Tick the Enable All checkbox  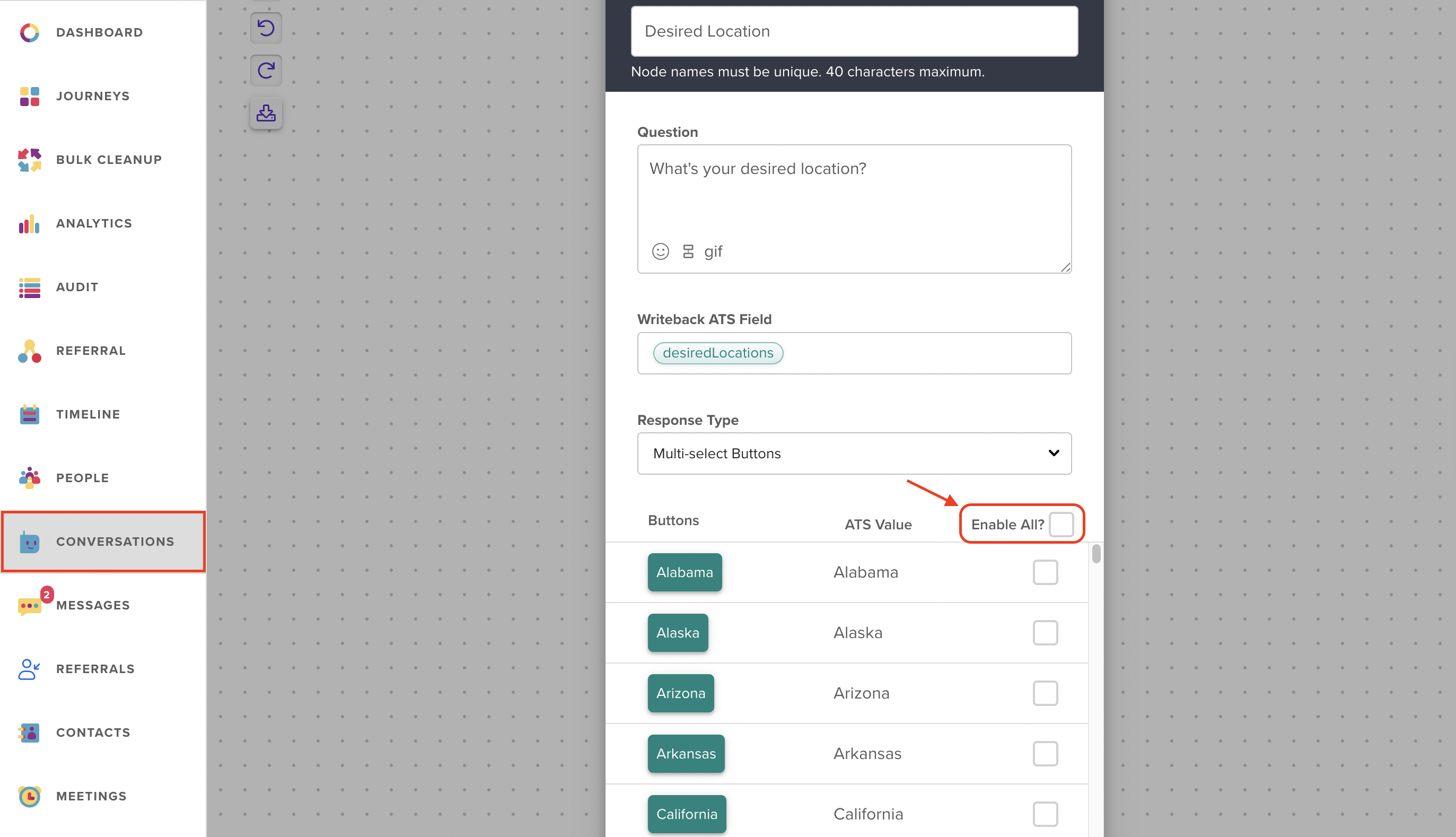click(1060, 524)
